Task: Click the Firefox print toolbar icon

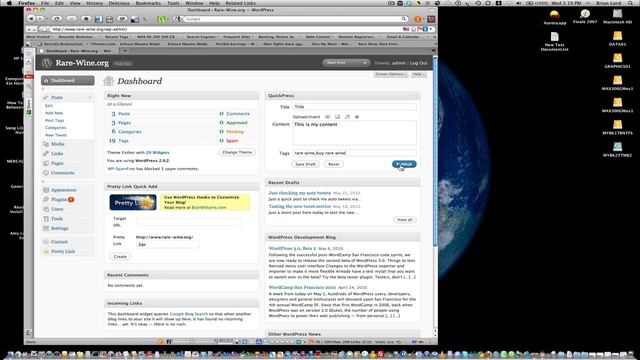Action: (x=109, y=19)
